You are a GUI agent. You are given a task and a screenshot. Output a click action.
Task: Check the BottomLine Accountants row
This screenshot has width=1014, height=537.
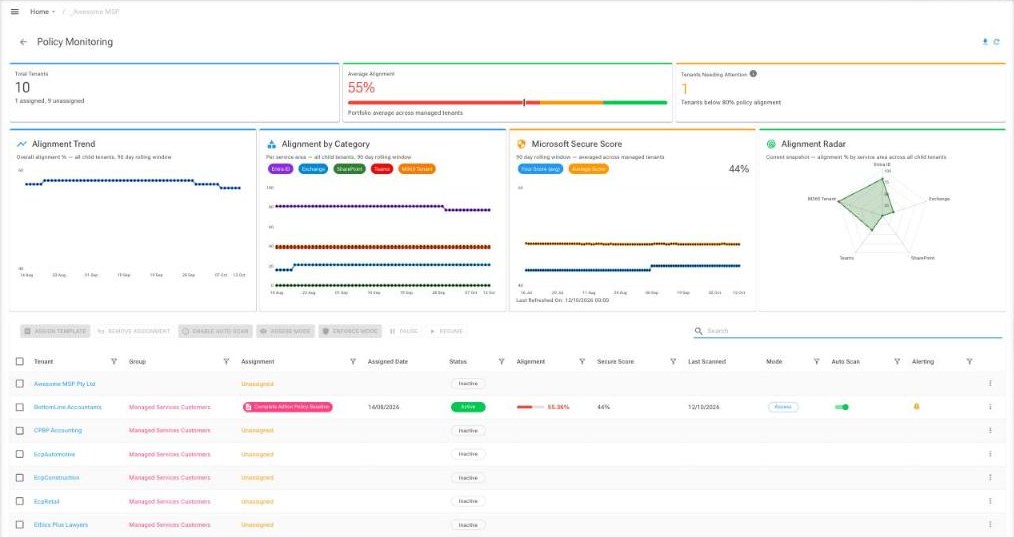pos(19,407)
